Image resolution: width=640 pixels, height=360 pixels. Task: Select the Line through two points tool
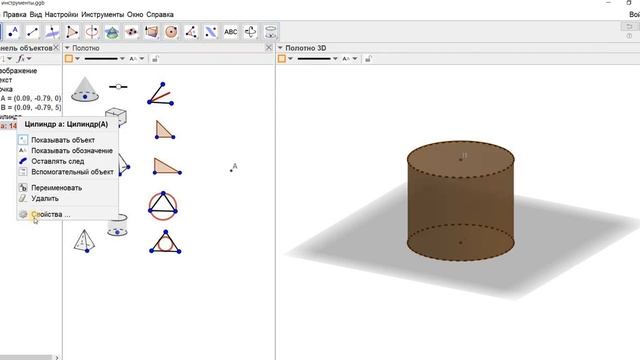32,32
